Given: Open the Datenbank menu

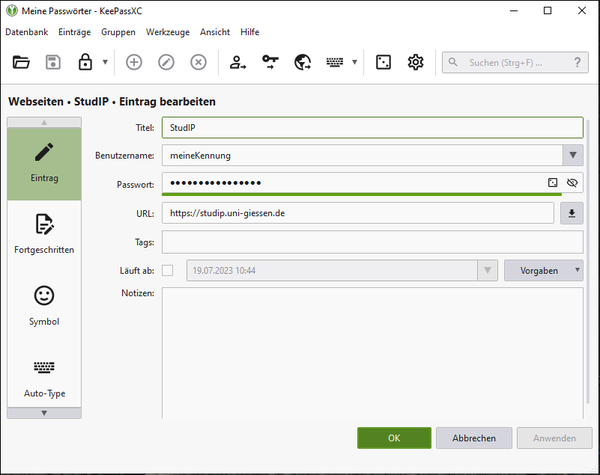Looking at the screenshot, I should [27, 32].
